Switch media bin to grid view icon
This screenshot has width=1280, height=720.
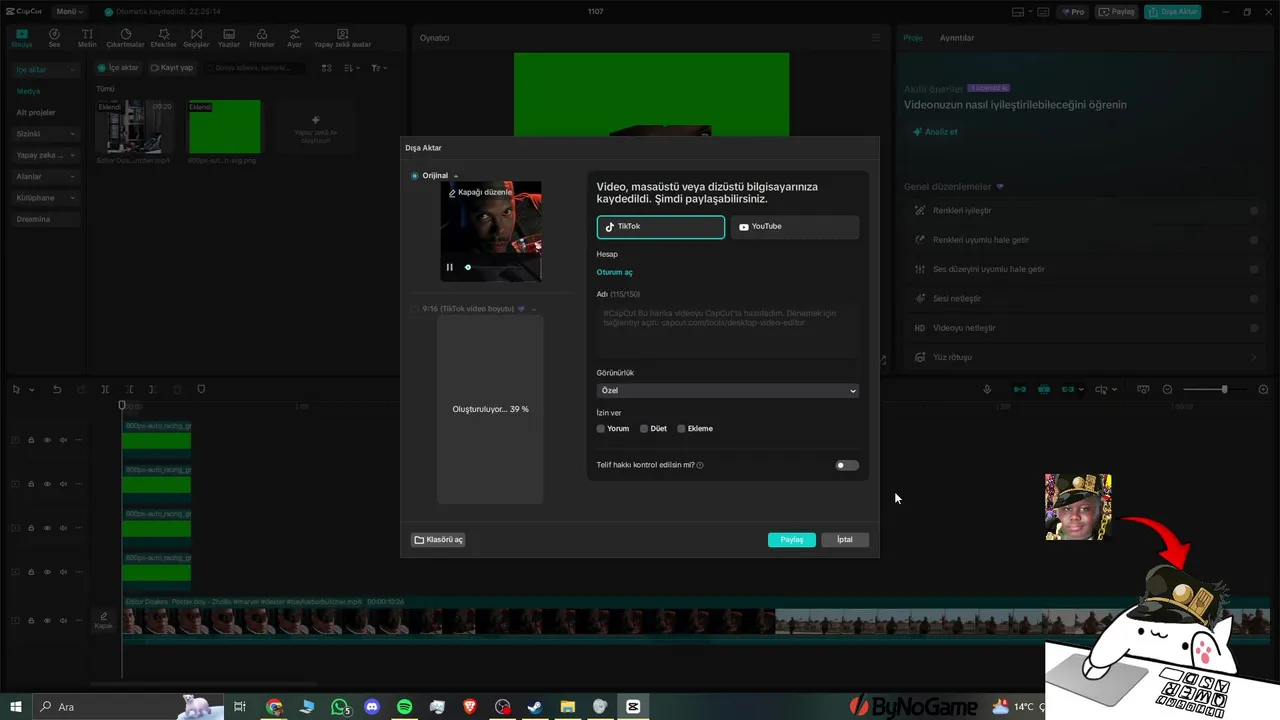(x=326, y=68)
